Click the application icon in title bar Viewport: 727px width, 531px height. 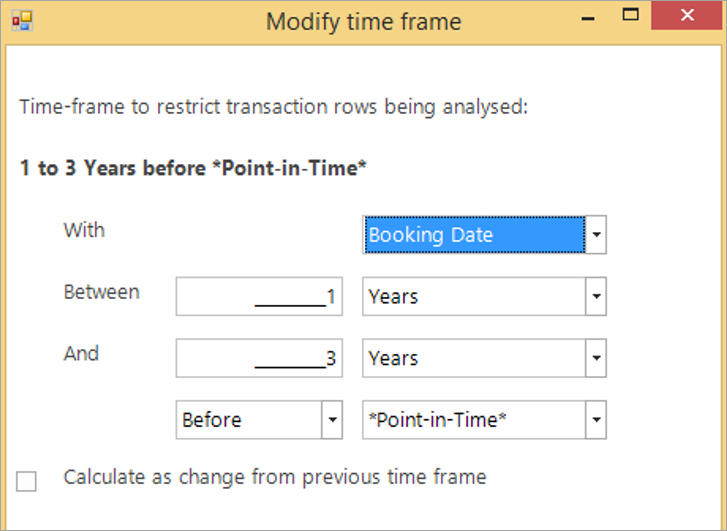(x=22, y=21)
